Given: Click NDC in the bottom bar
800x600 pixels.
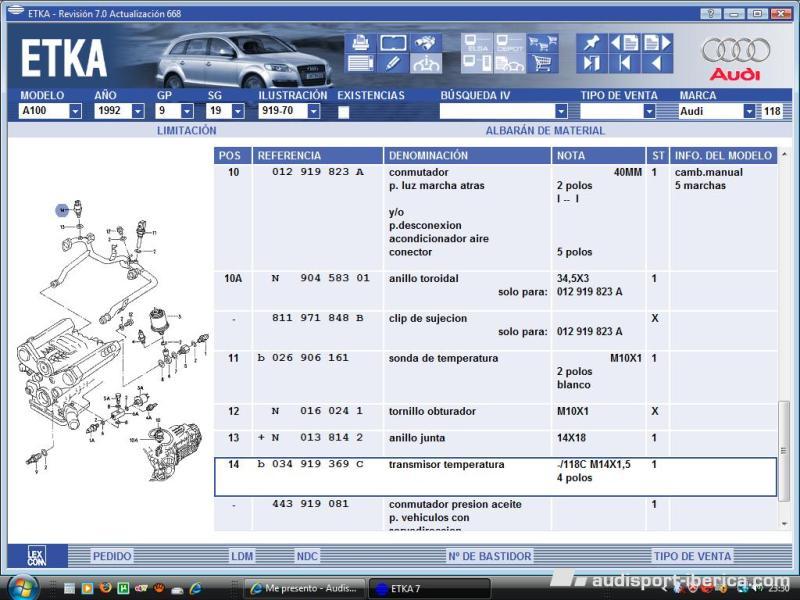Looking at the screenshot, I should pyautogui.click(x=307, y=556).
